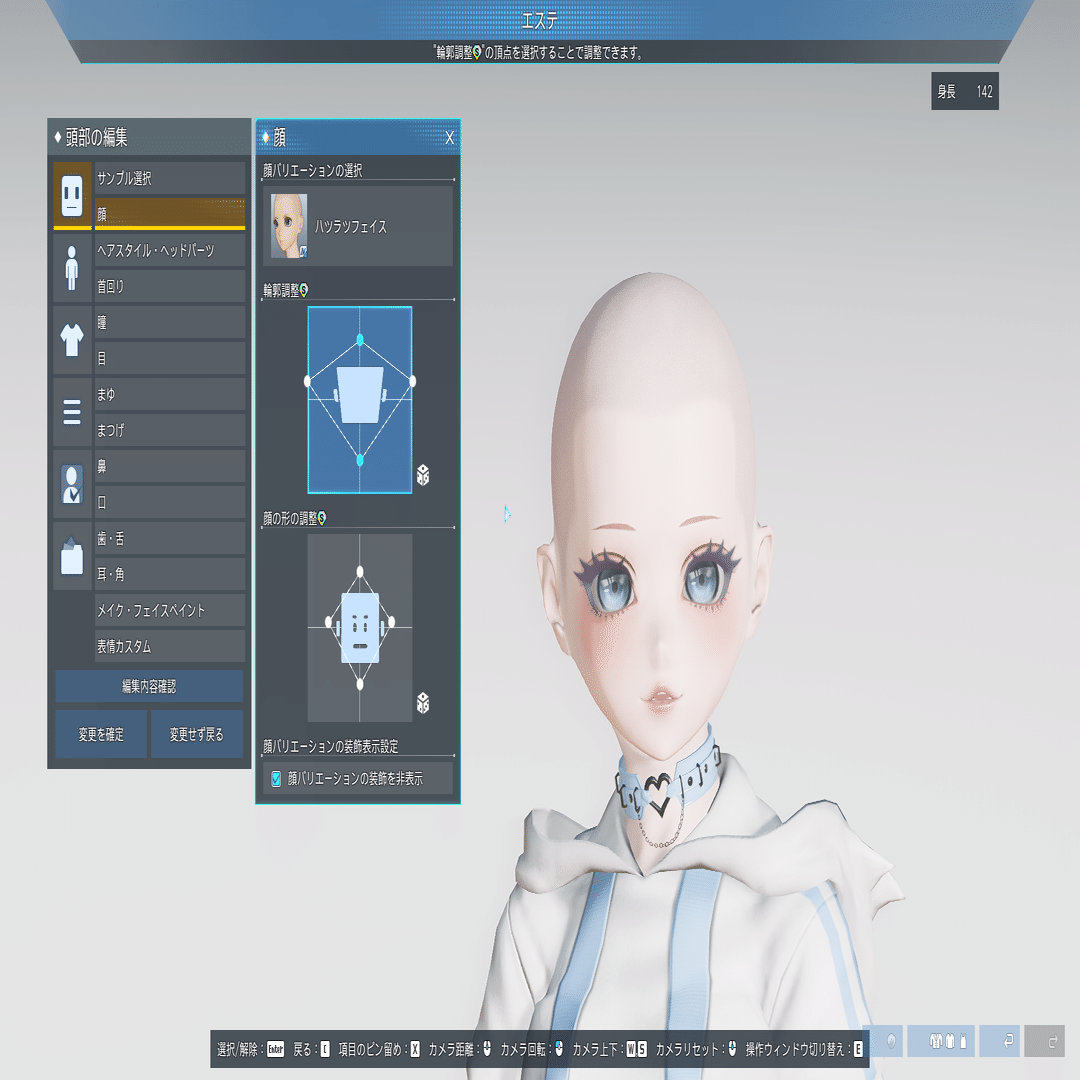Open 首回り menu item
The height and width of the screenshot is (1080, 1080).
click(169, 286)
